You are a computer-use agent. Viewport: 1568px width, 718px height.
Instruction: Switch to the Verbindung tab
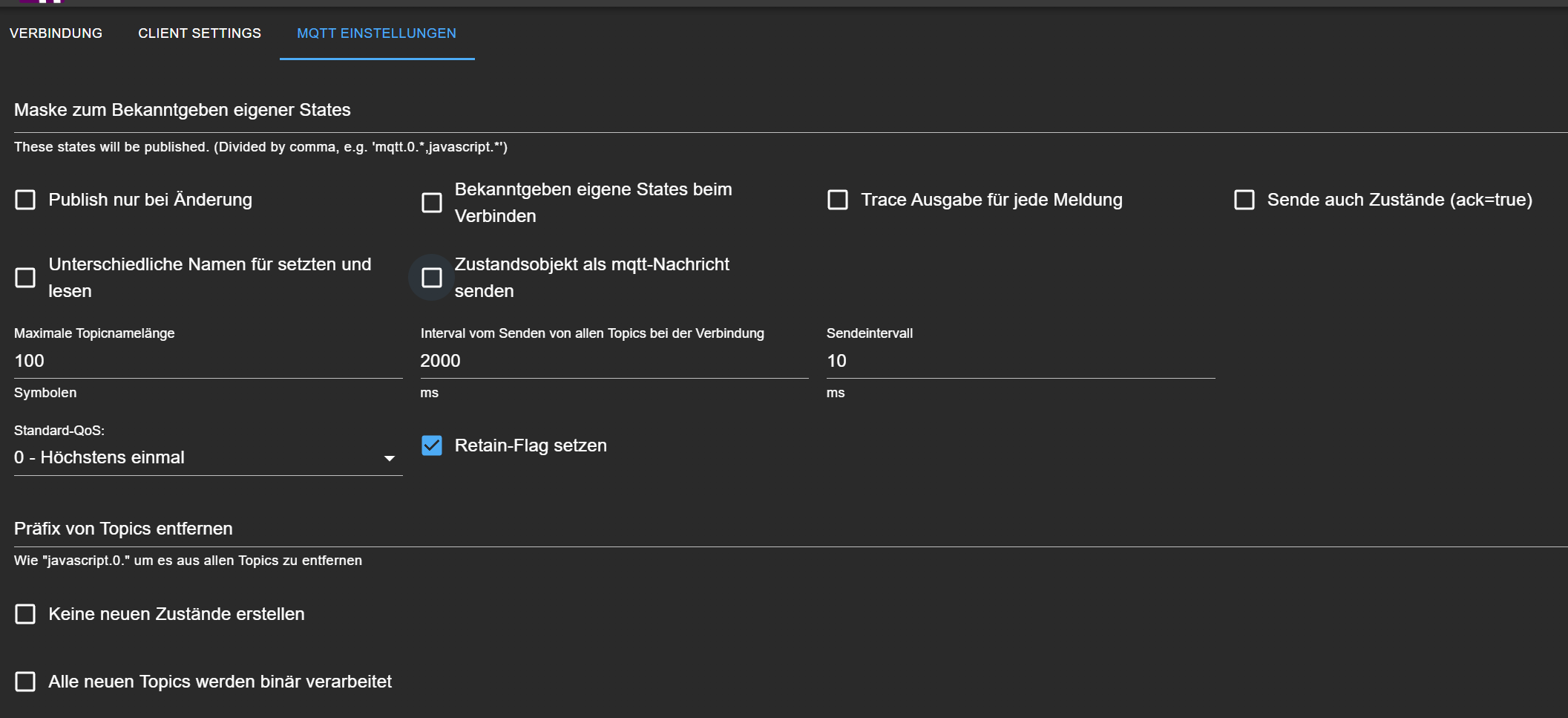tap(56, 33)
